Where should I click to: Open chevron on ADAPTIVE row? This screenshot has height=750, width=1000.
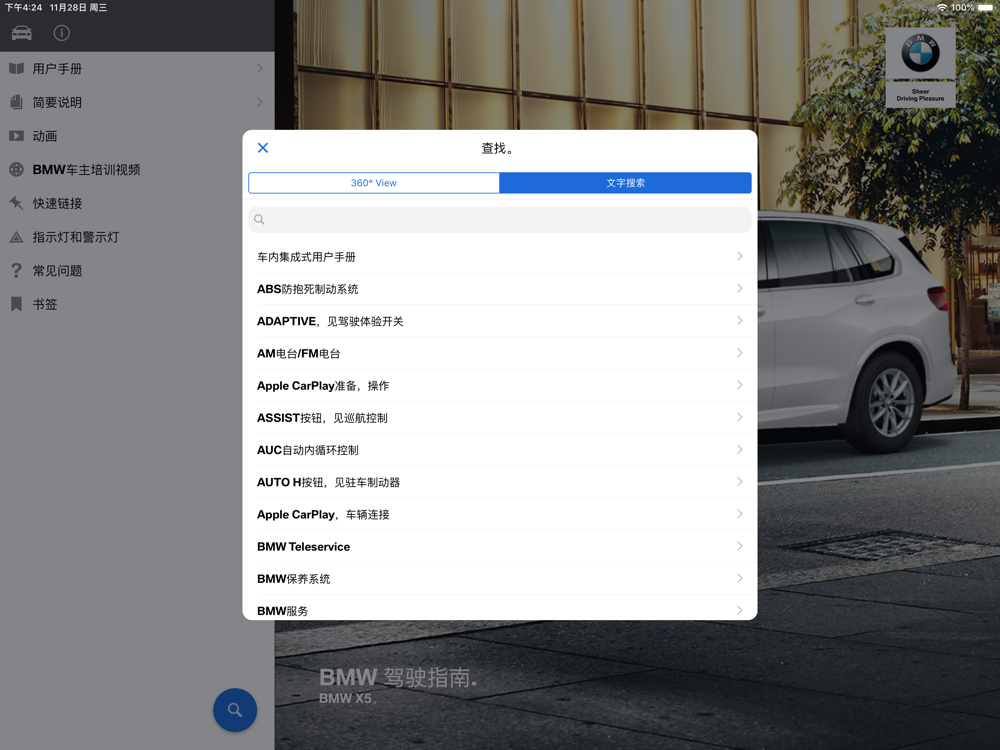click(x=740, y=321)
